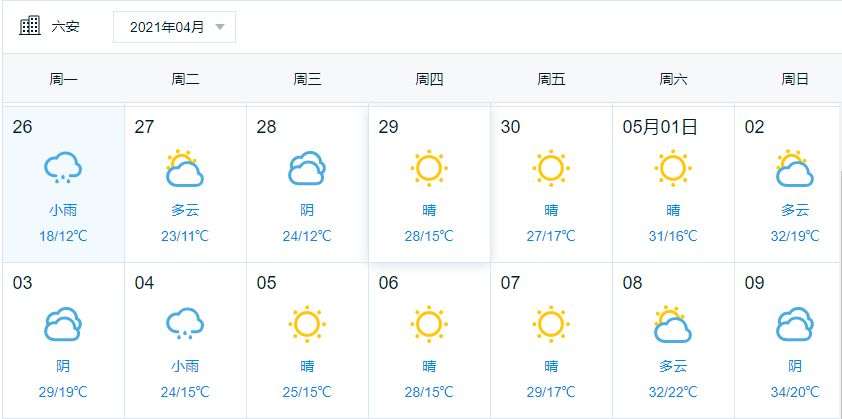Click the 周四 column header
The width and height of the screenshot is (842, 419).
(x=429, y=80)
